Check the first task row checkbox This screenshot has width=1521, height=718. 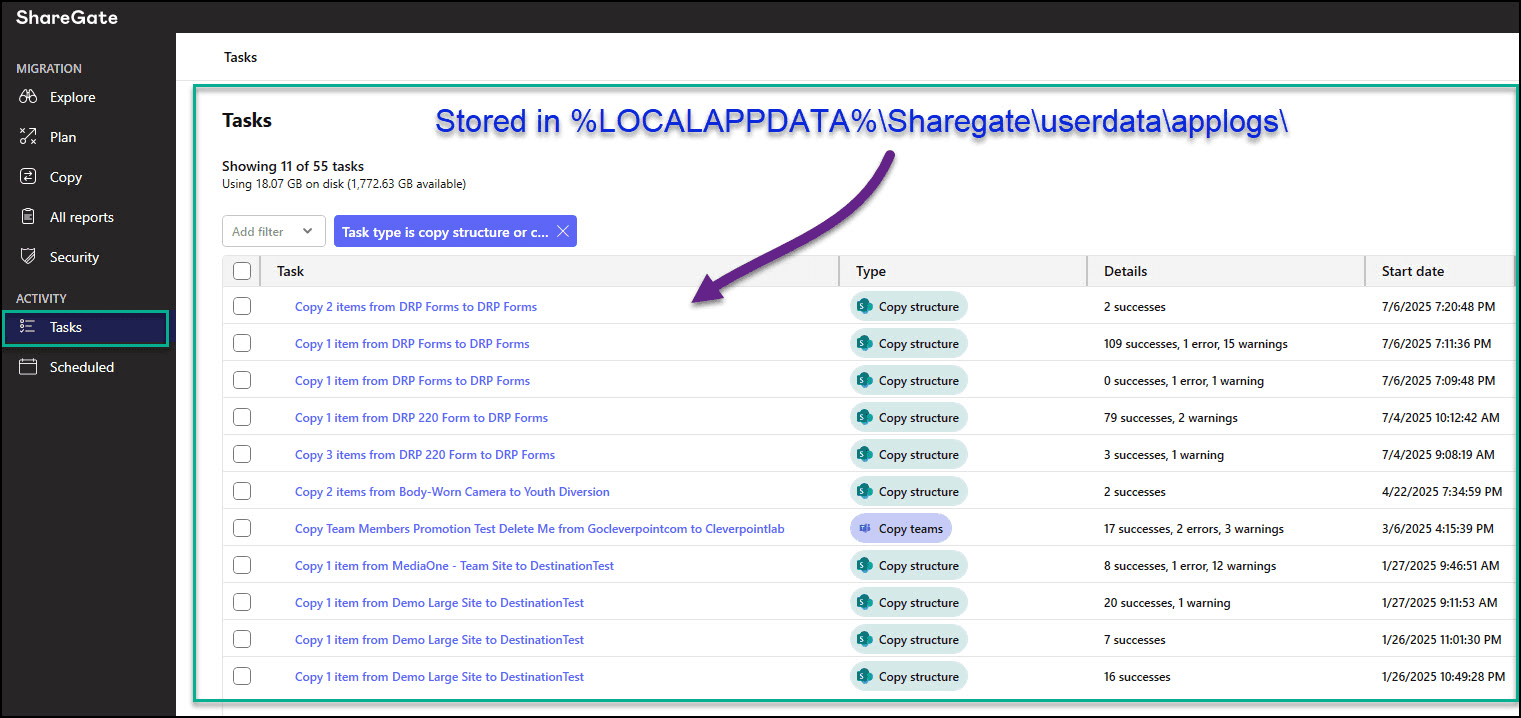coord(242,306)
